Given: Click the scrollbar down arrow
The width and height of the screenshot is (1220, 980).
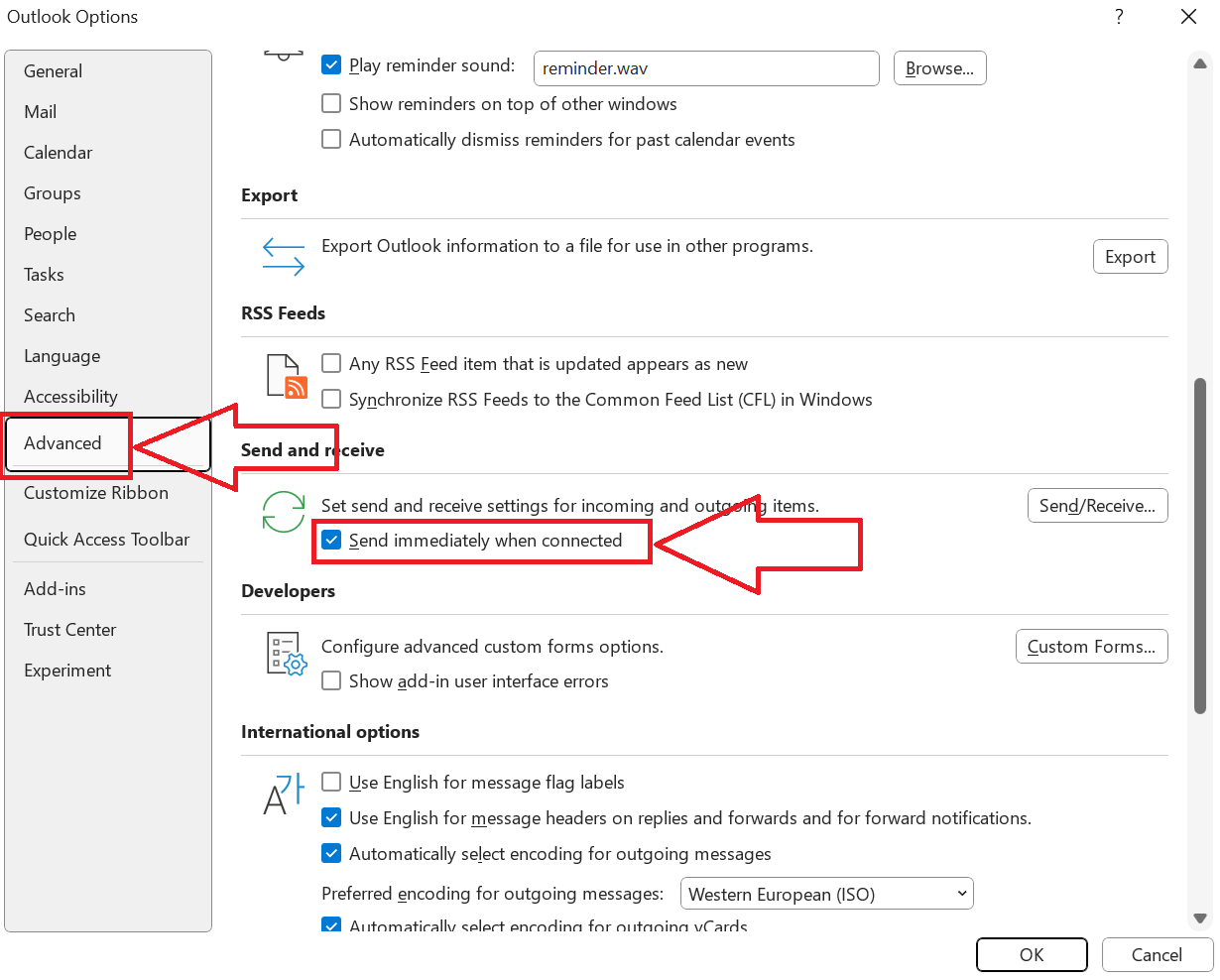Looking at the screenshot, I should click(1200, 919).
